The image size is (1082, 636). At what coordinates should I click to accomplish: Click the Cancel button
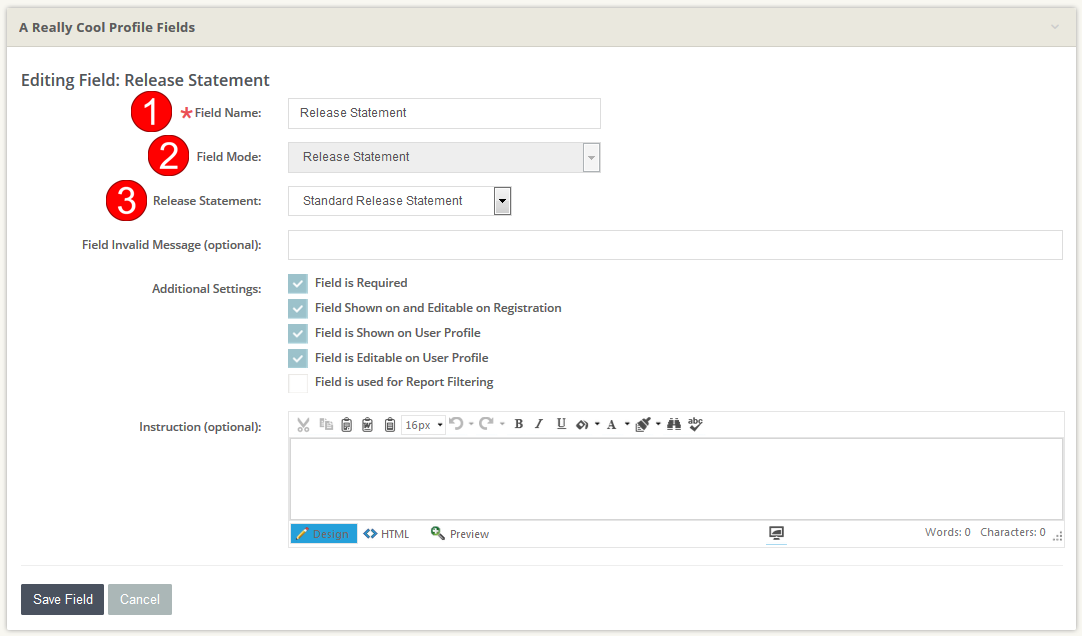click(140, 600)
